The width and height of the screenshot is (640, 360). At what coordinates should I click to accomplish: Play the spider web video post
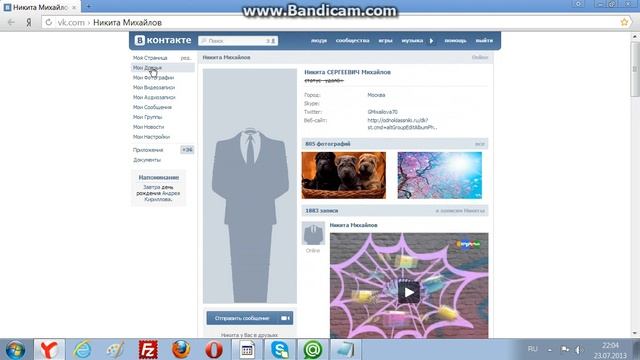click(409, 292)
